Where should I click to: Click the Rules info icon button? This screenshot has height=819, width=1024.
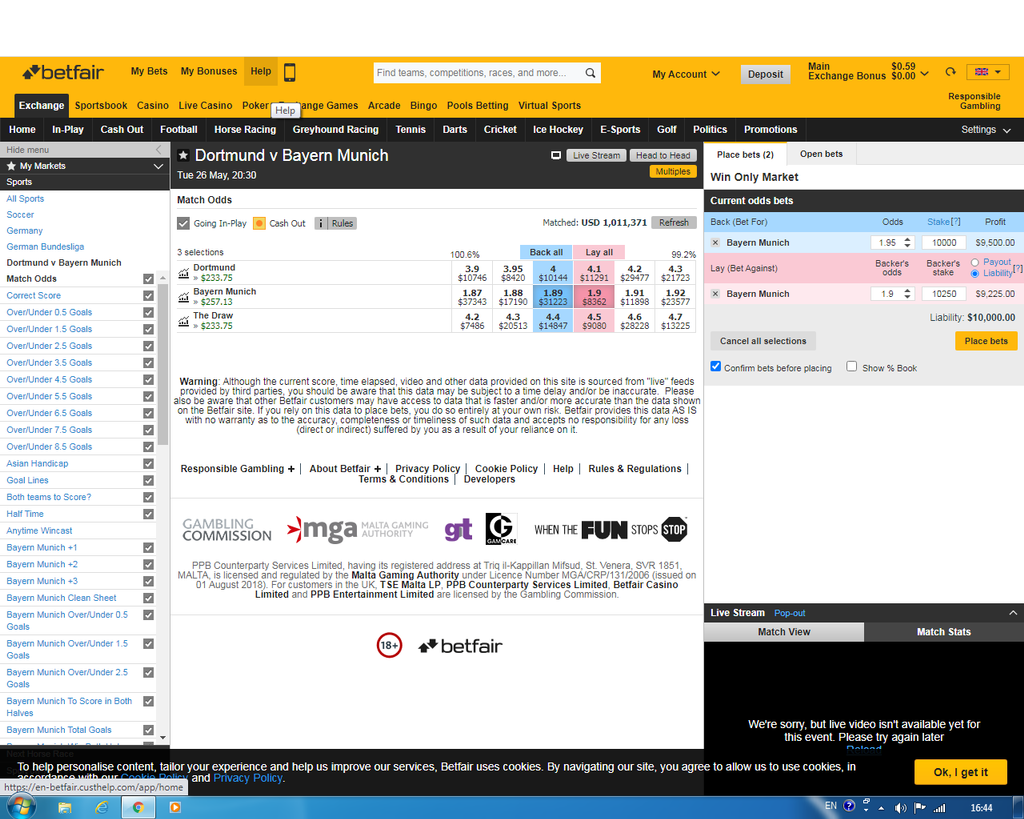(x=334, y=223)
